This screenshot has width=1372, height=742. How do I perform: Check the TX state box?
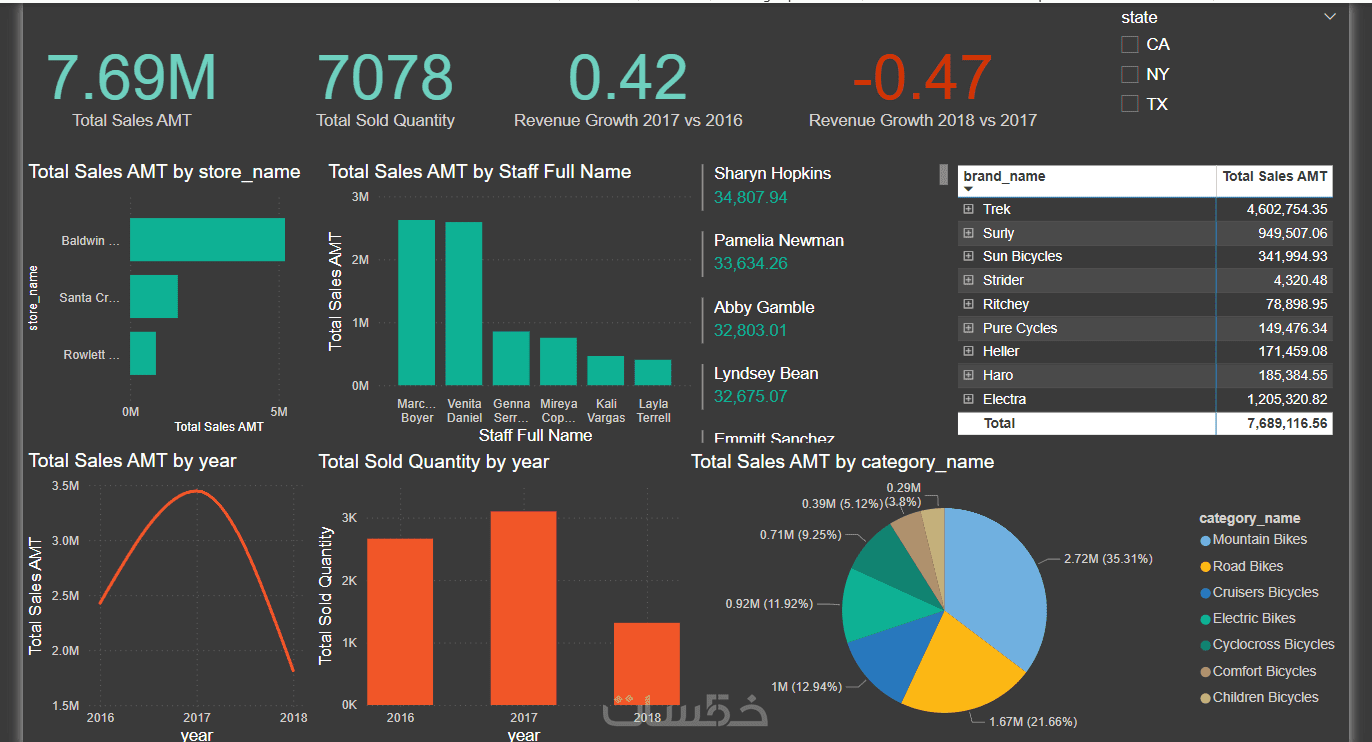[1130, 103]
